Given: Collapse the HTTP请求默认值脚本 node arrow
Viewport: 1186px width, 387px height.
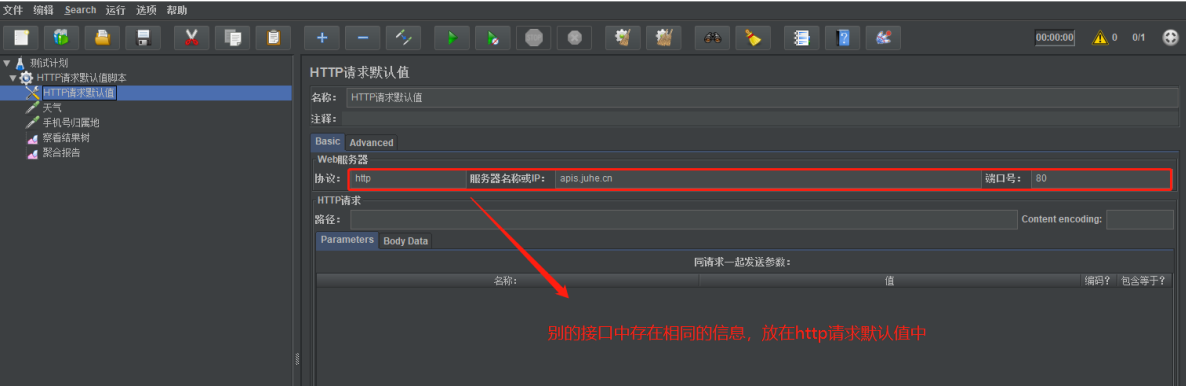Looking at the screenshot, I should click(13, 78).
